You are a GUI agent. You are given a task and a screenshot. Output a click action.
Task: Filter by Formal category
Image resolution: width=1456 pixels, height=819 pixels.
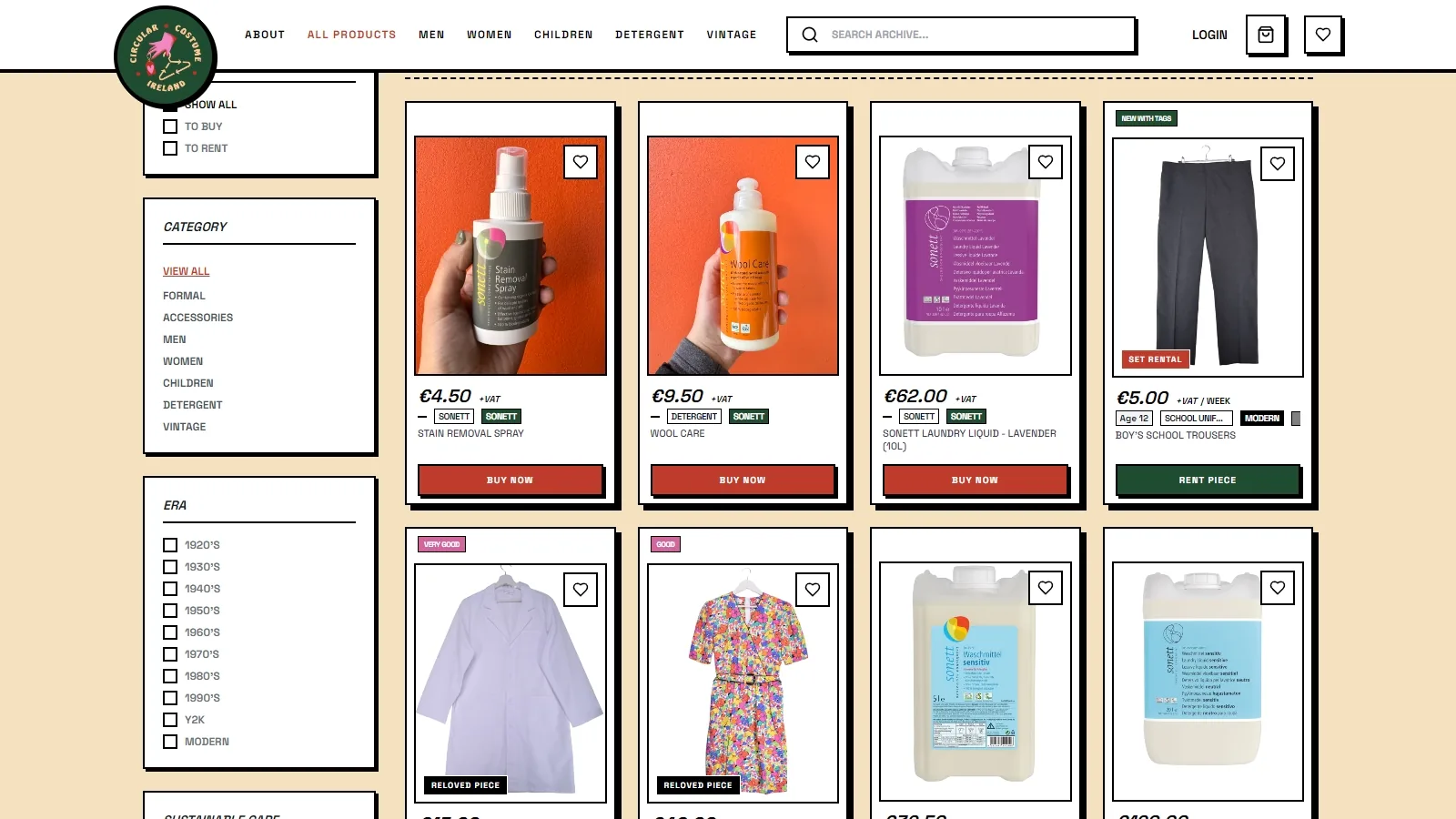click(184, 296)
